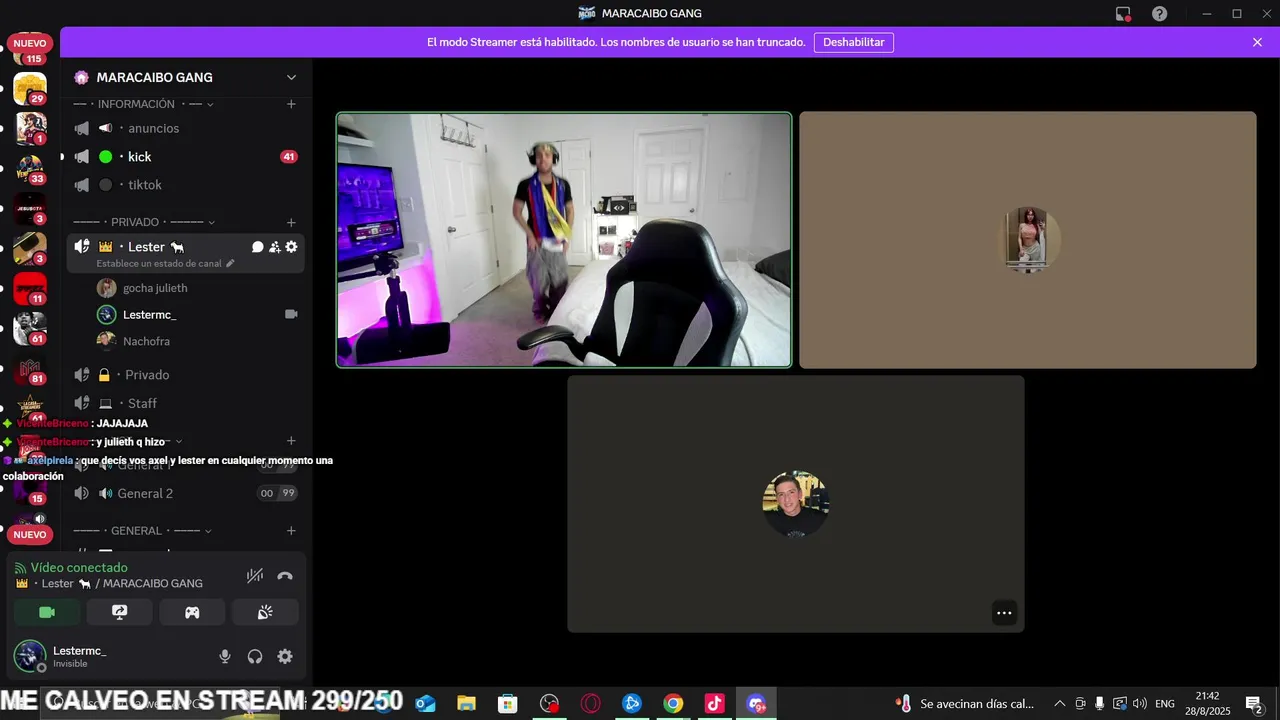Open Windows notification center

pos(1254,704)
